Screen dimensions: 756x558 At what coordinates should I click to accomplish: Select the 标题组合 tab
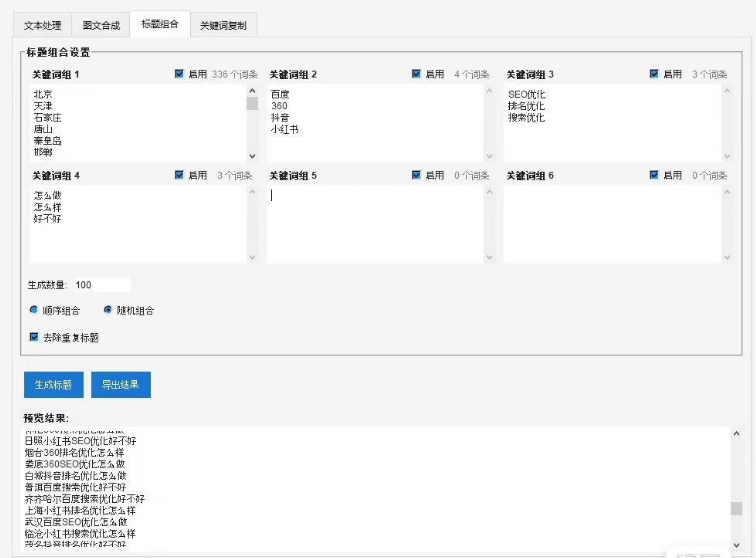pos(160,24)
